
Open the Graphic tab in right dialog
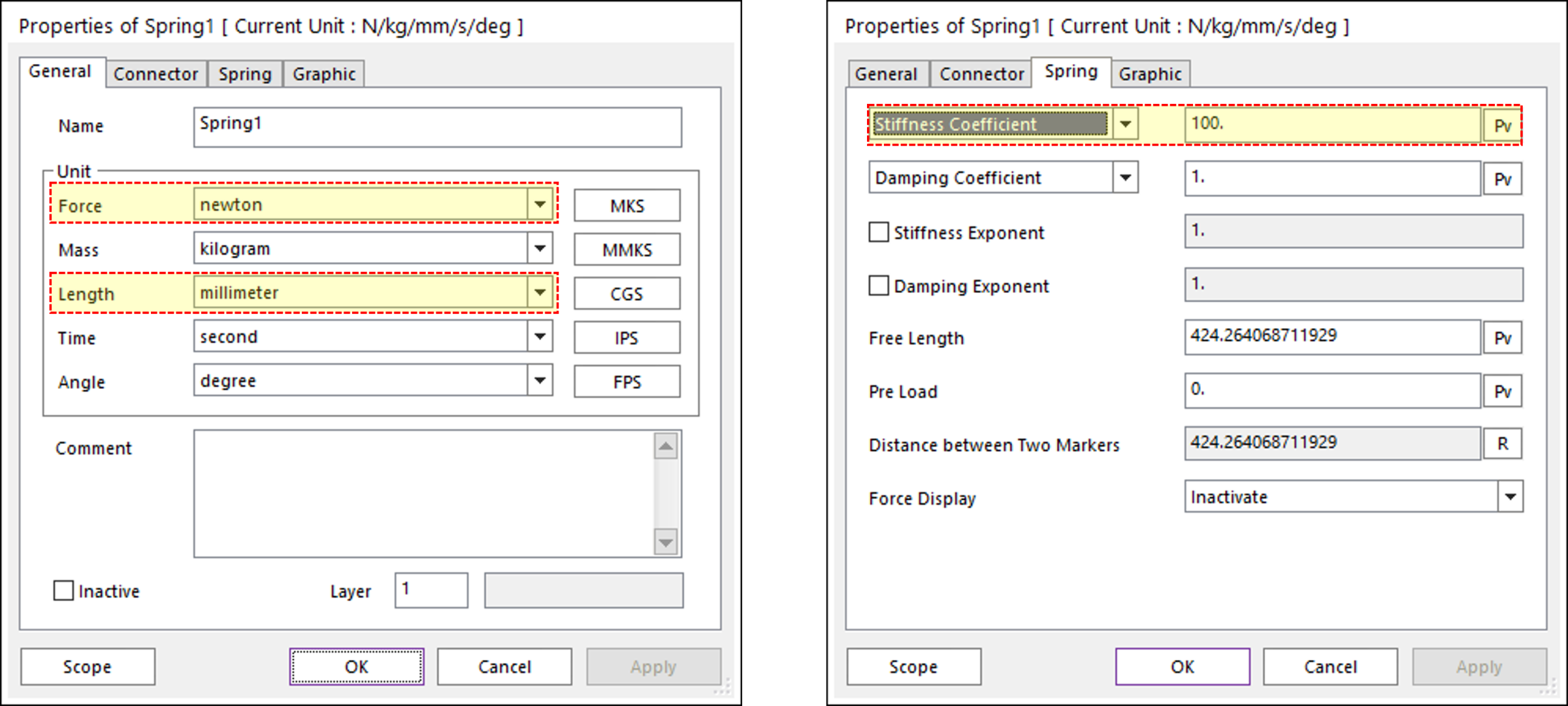tap(1150, 74)
